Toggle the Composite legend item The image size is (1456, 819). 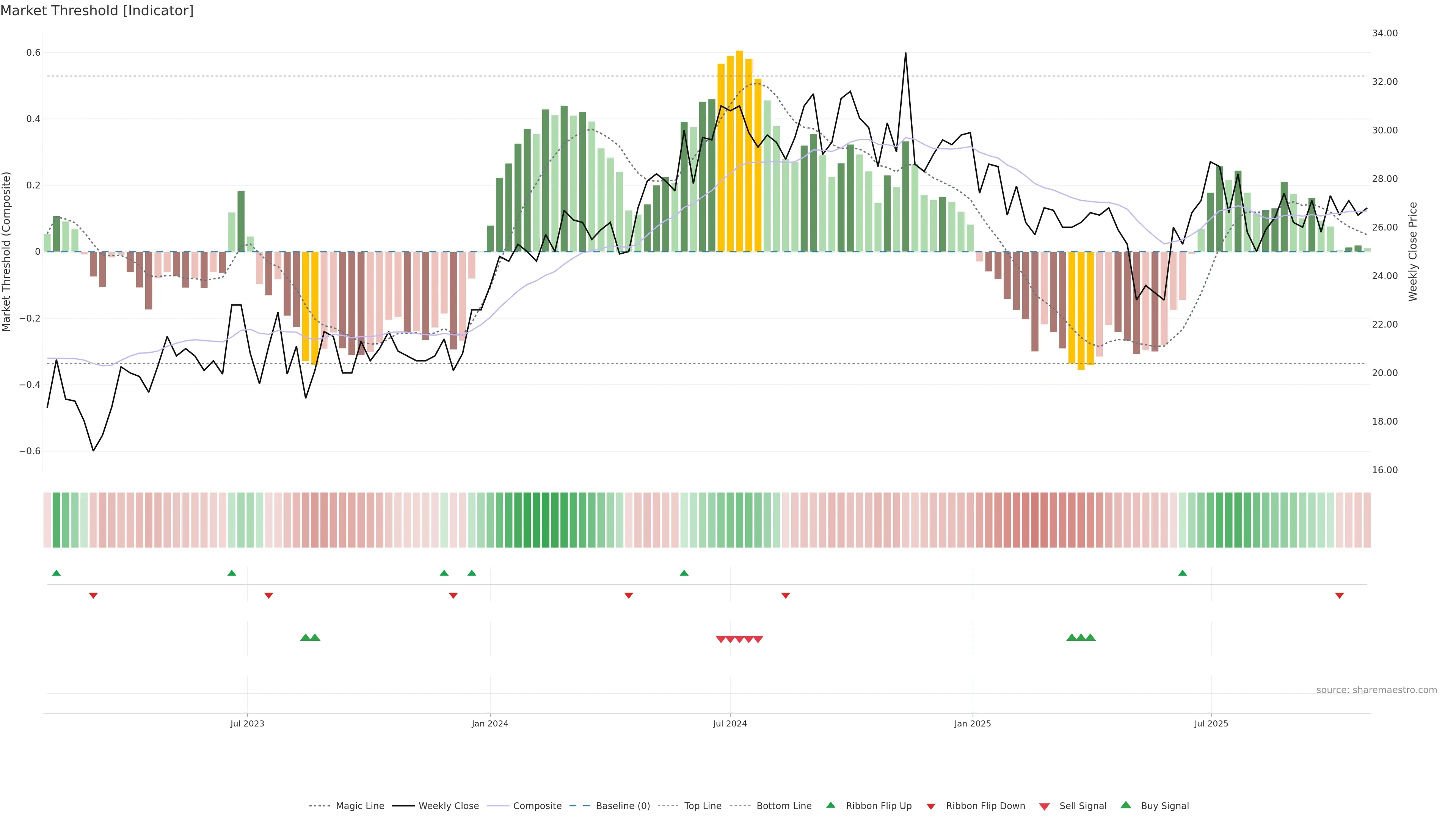click(x=537, y=805)
